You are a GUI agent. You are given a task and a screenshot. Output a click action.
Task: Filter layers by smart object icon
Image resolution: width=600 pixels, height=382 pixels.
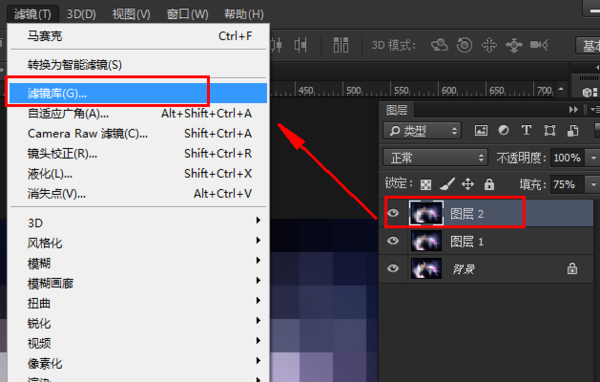tap(572, 131)
